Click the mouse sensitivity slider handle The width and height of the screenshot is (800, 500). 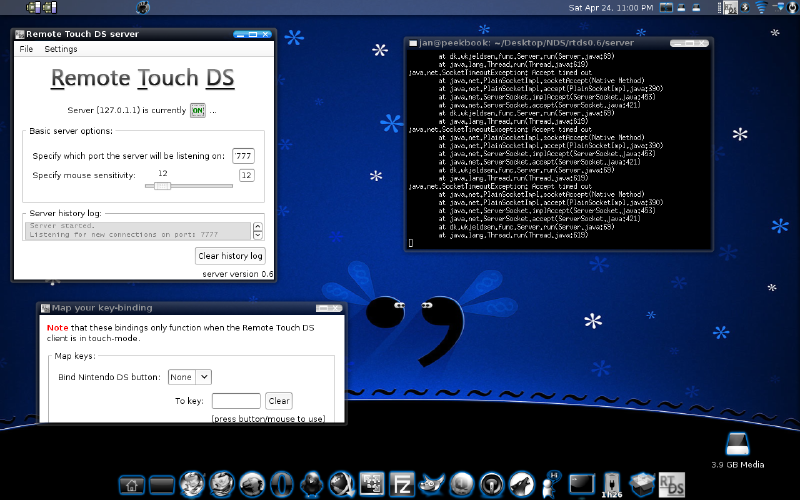click(162, 186)
